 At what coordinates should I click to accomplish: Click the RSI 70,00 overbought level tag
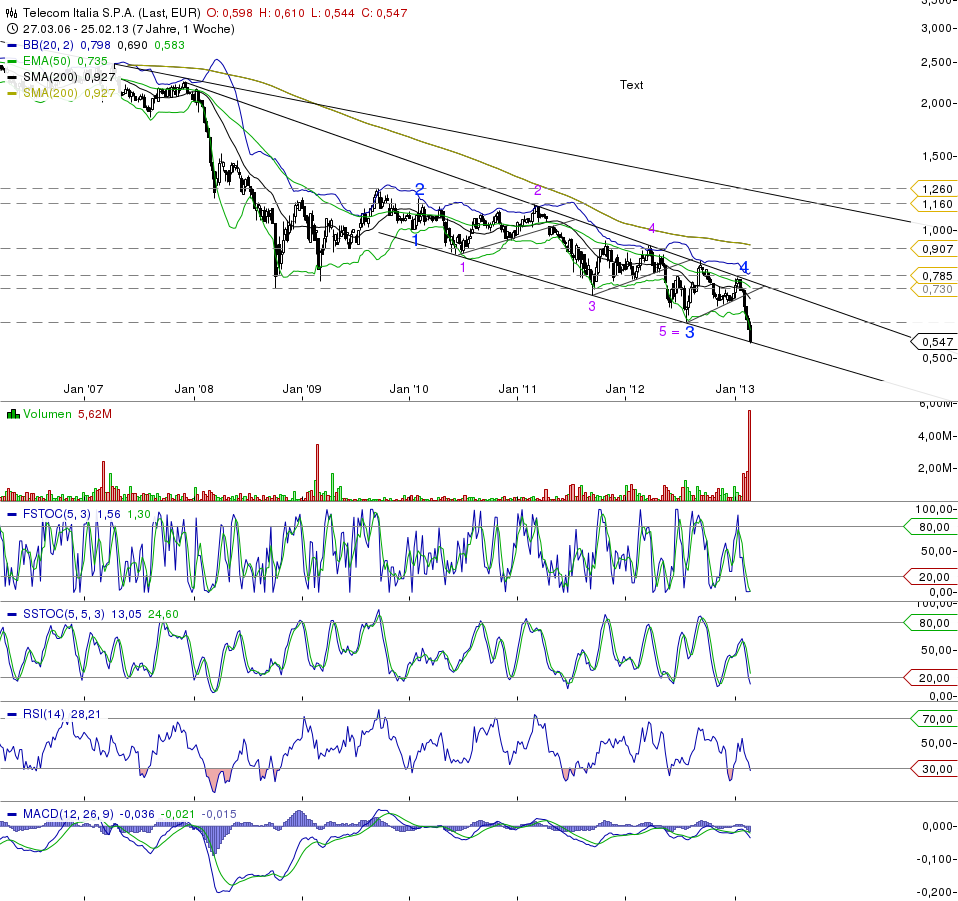(934, 718)
